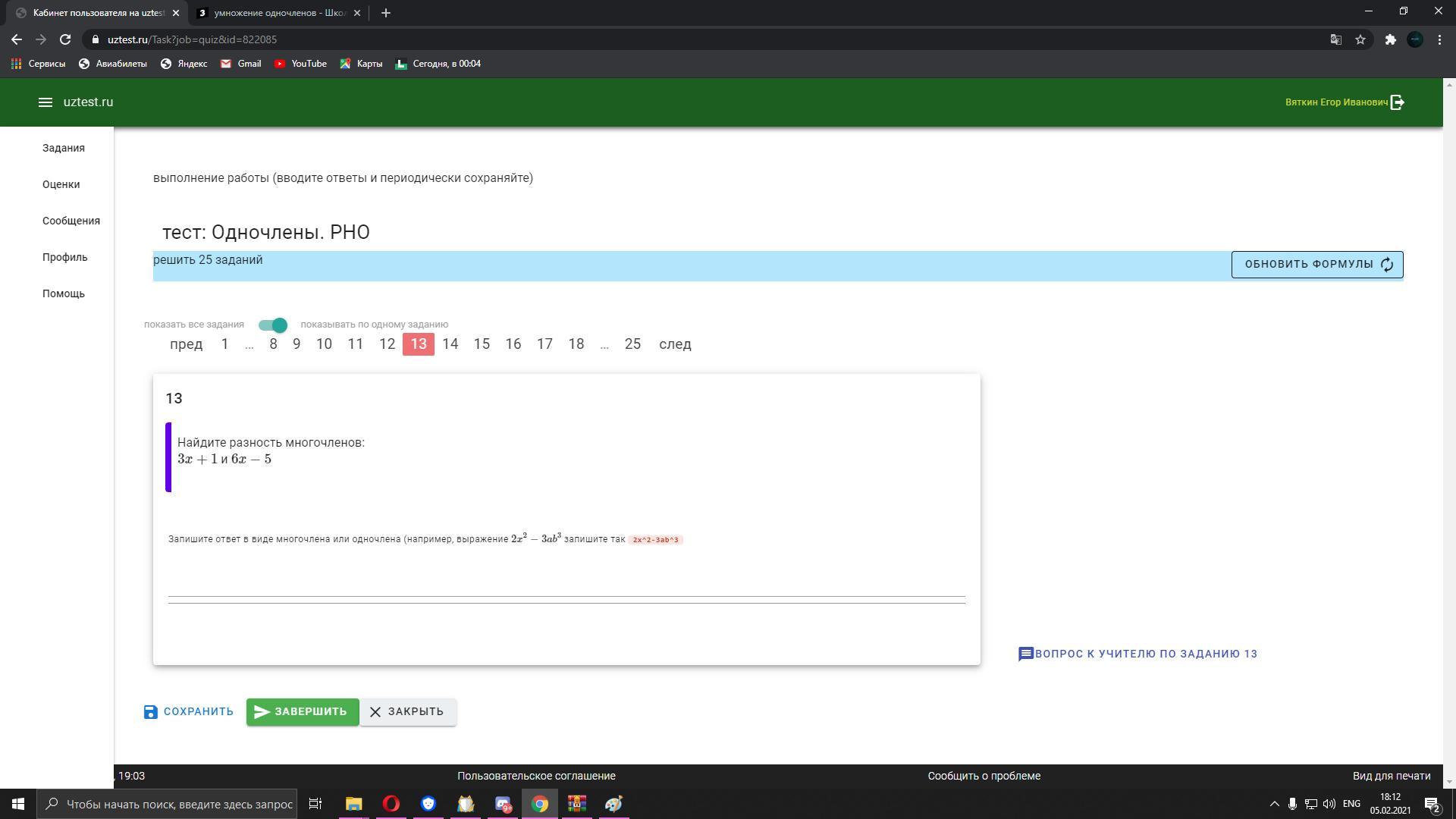Viewport: 1456px width, 819px height.
Task: Click the logout icon beside the username
Action: click(x=1398, y=102)
